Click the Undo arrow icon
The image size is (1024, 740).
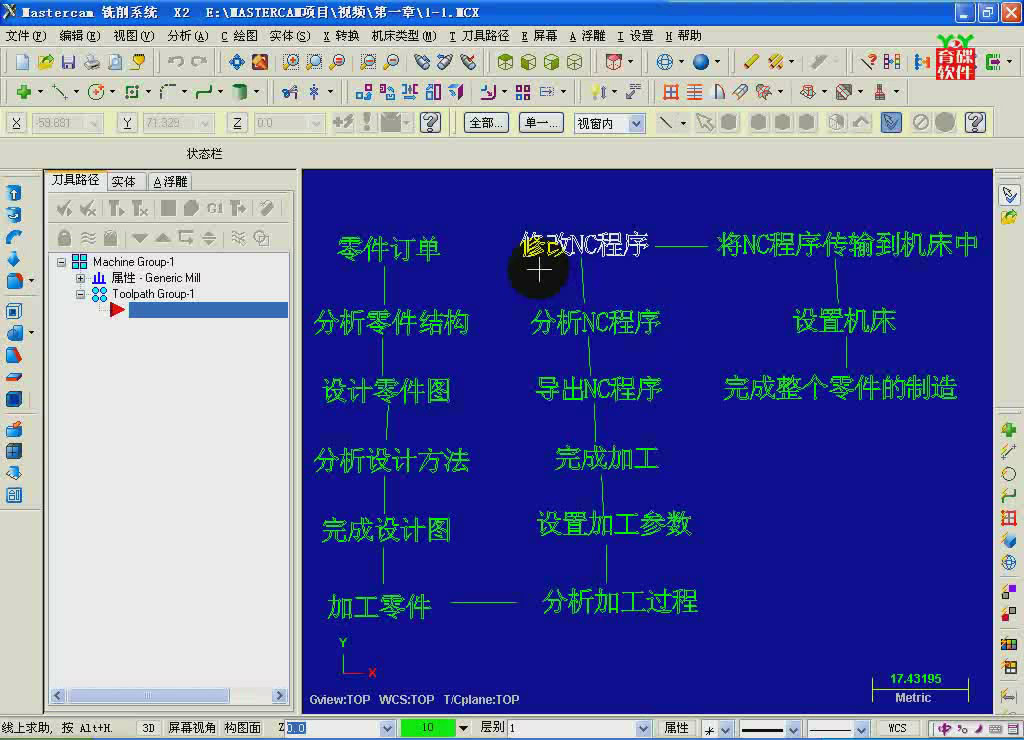175,62
